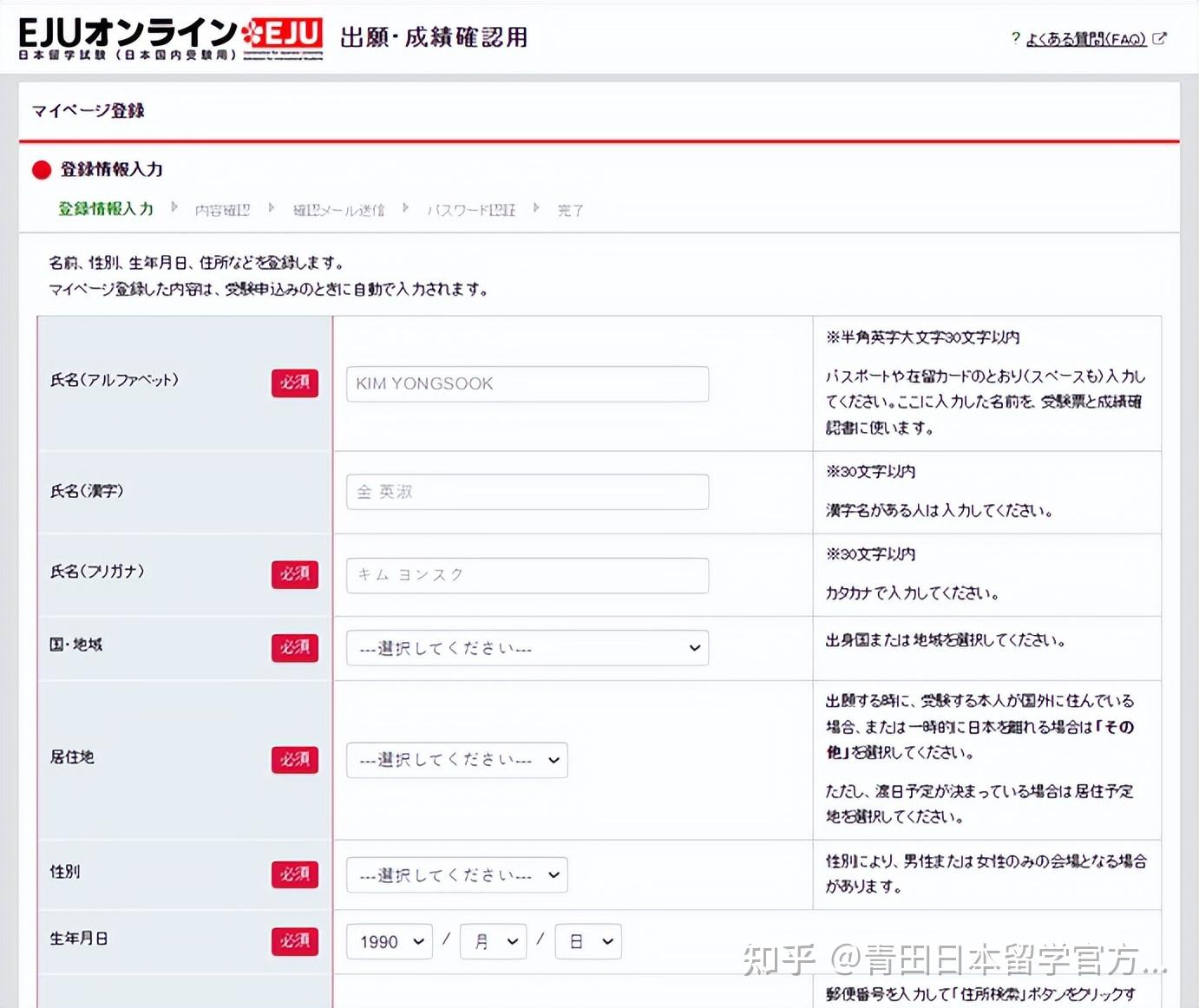
Task: Click the 必須 badge next to 氏名（アルファベット）
Action: 295,383
